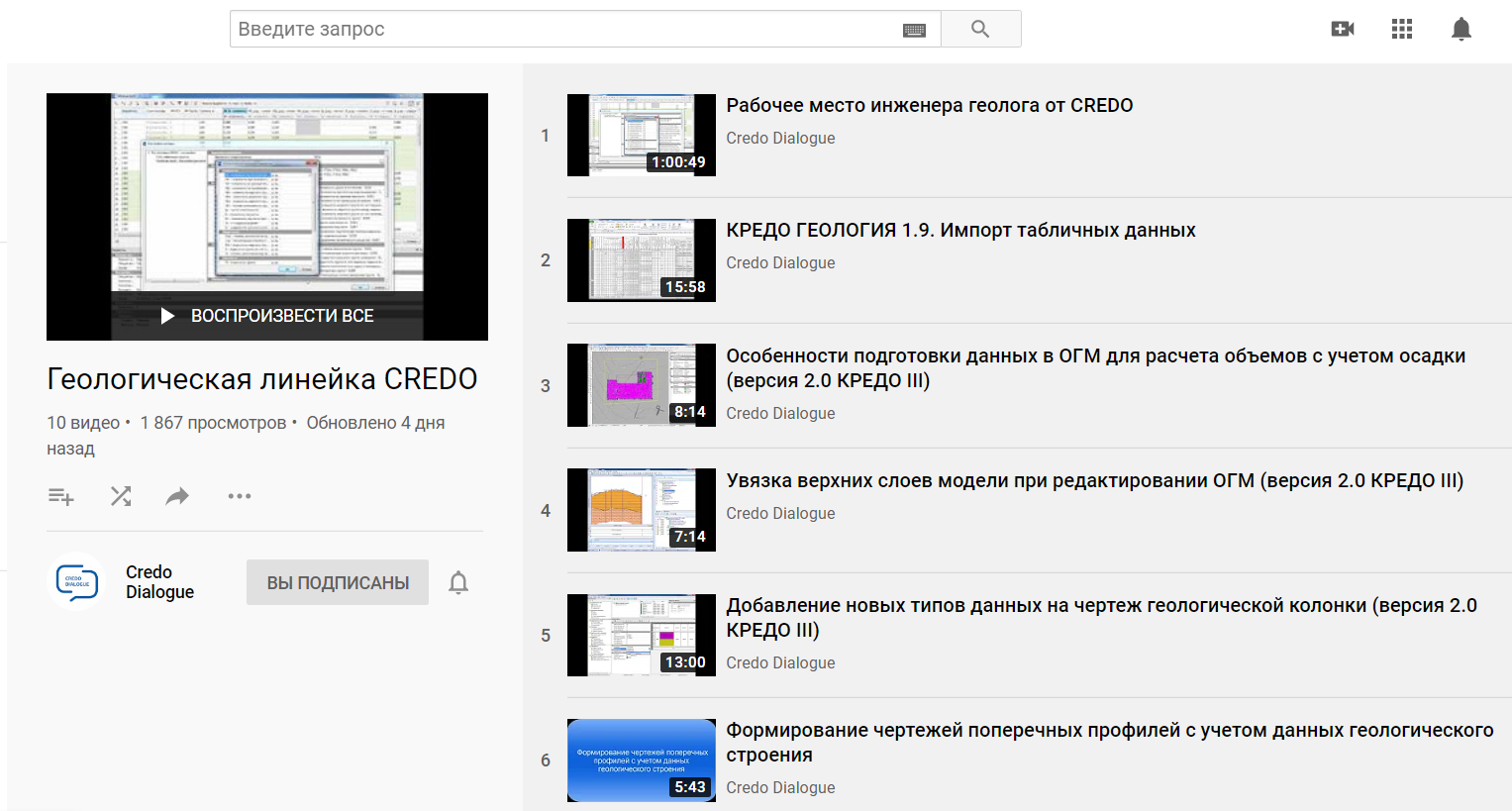The height and width of the screenshot is (811, 1512).
Task: Shuffle the playlist
Action: click(x=121, y=496)
